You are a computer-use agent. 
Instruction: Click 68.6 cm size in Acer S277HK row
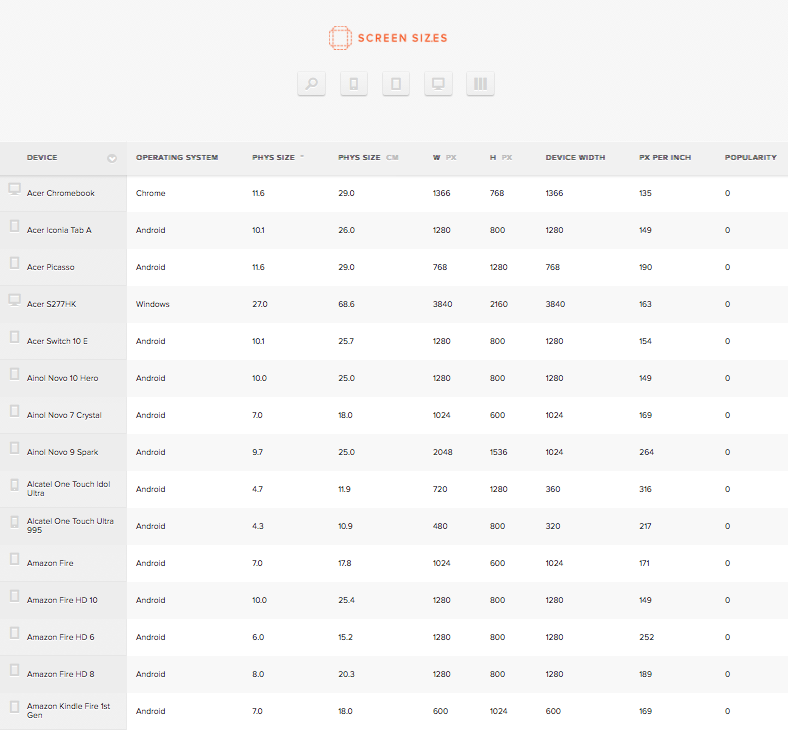[x=346, y=304]
